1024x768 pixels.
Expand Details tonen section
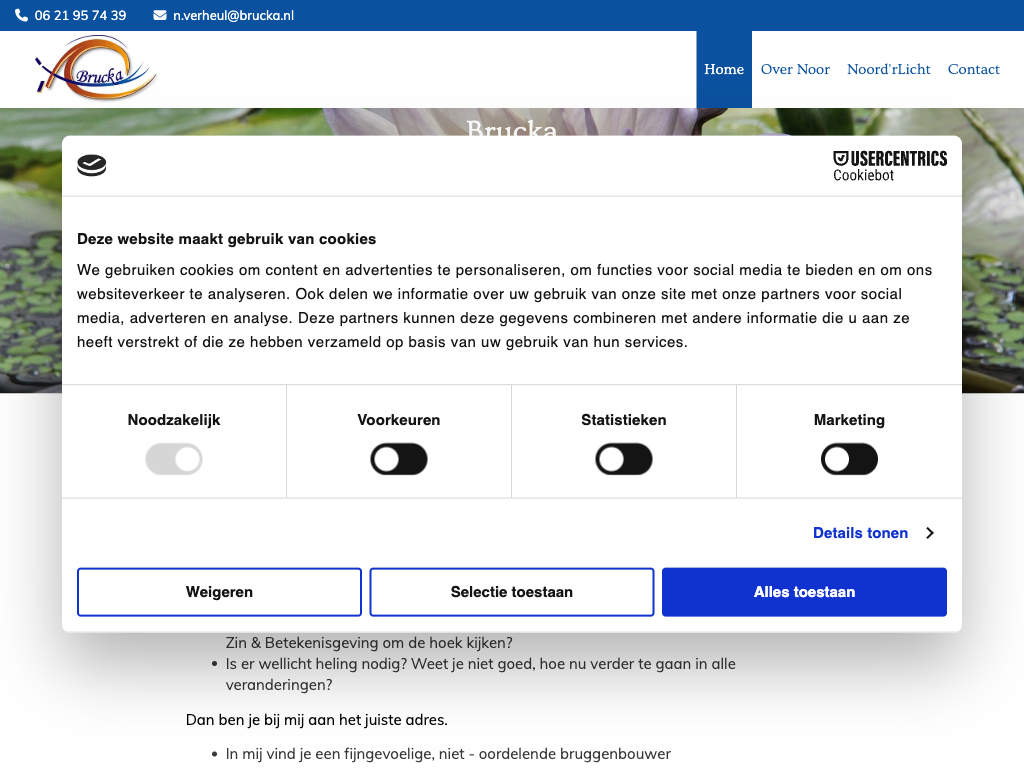click(860, 533)
